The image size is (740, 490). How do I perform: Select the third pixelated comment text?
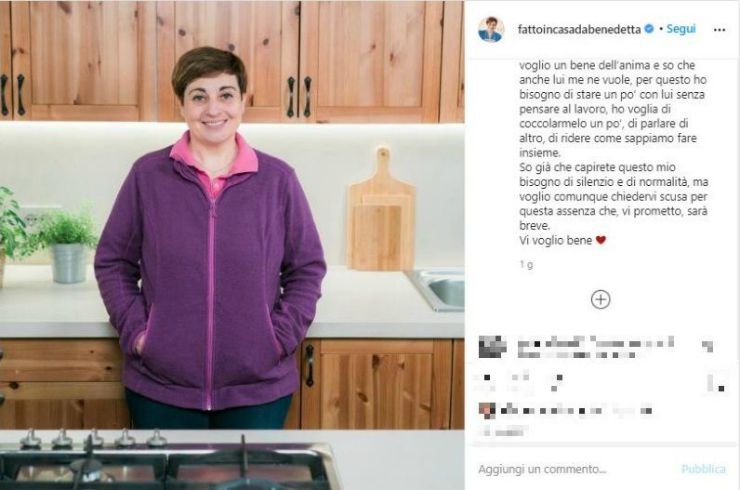pos(576,411)
